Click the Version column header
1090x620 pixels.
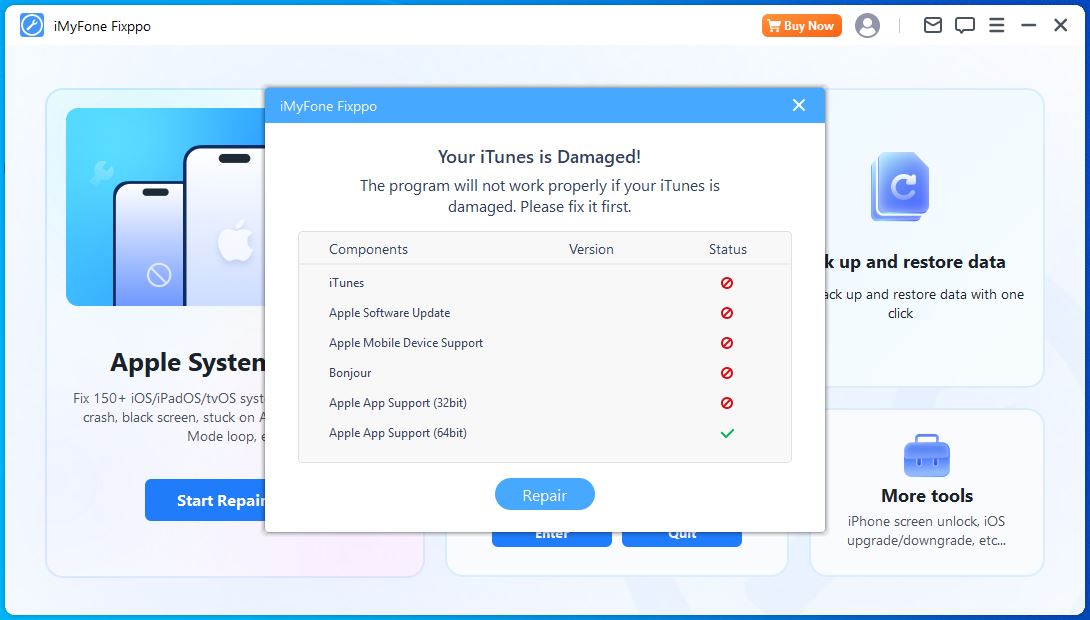coord(591,249)
